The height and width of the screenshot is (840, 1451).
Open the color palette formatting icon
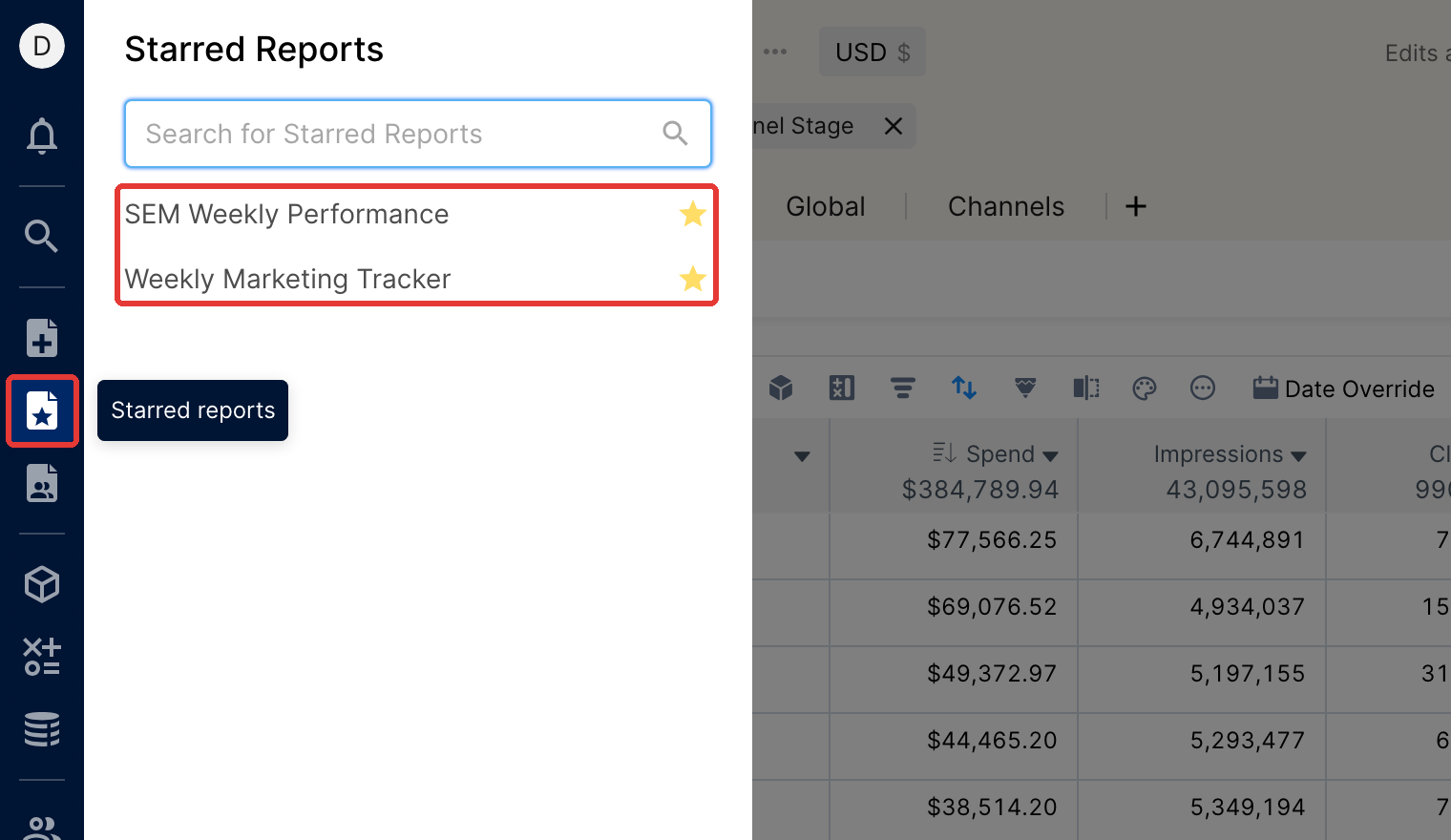click(1145, 388)
